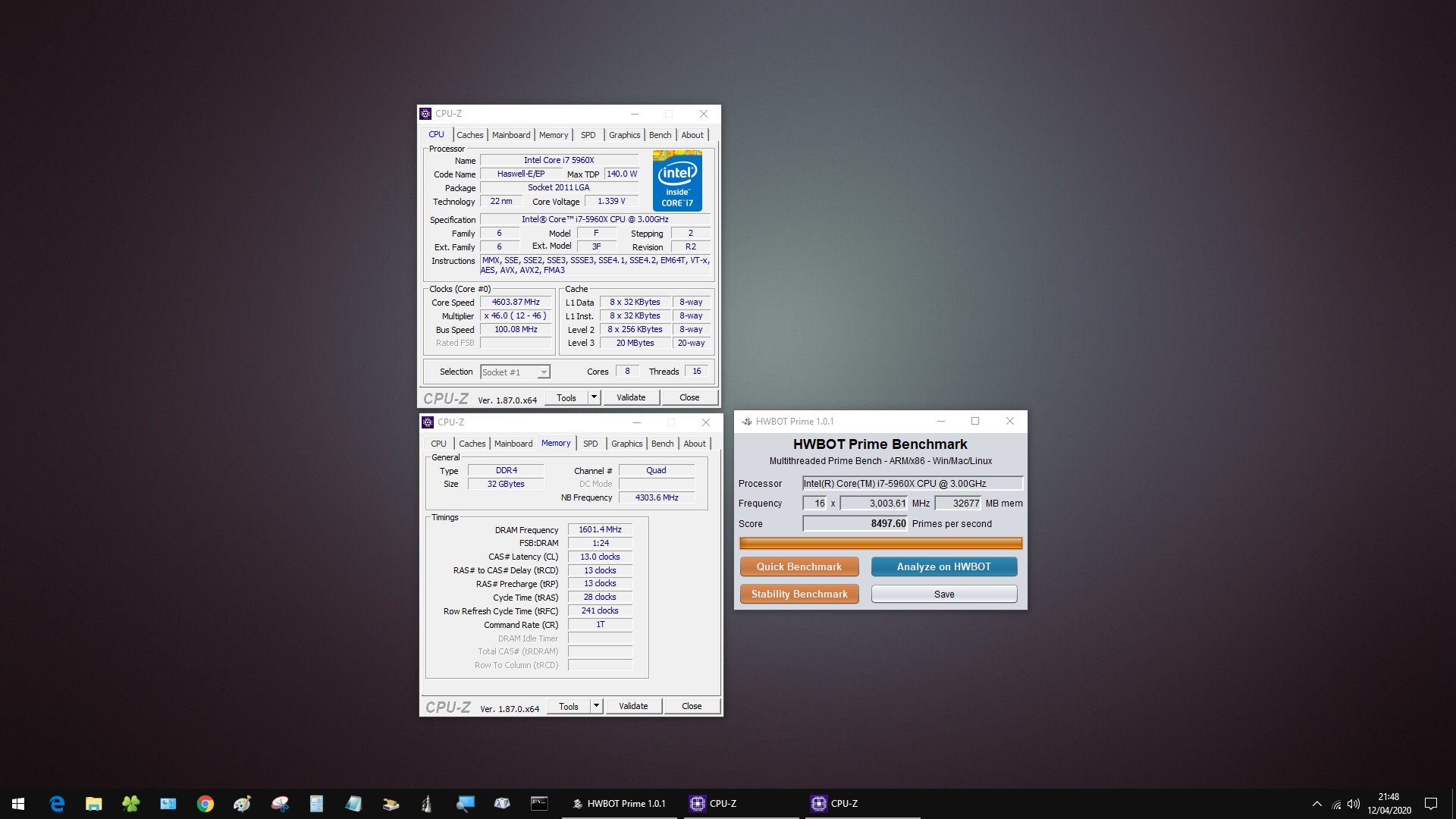
Task: Expand Socket #1 selection dropdown
Action: (543, 372)
